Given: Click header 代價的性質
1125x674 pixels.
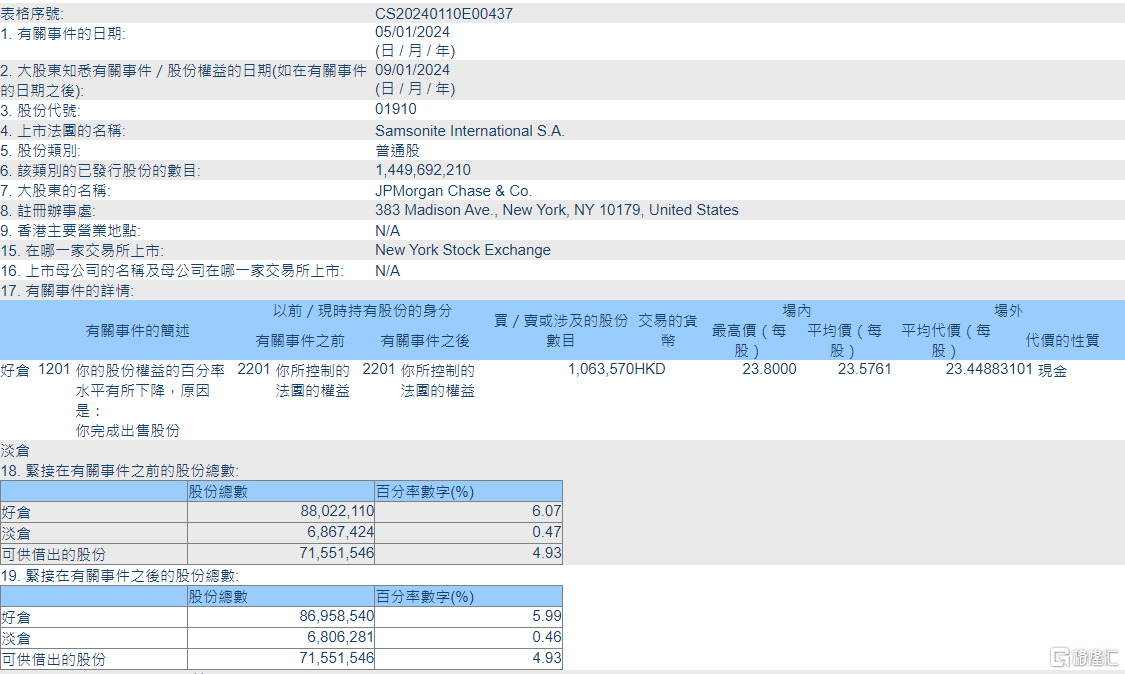Looking at the screenshot, I should coord(1063,341).
